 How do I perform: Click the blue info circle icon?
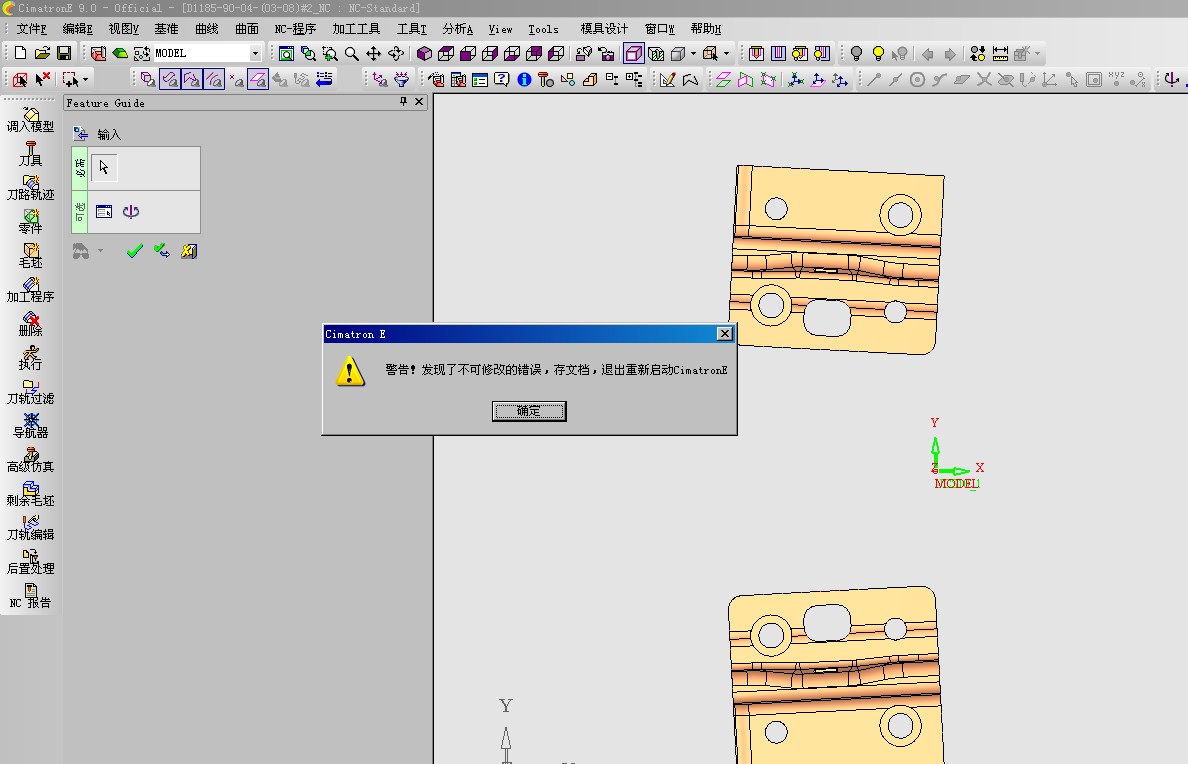click(x=524, y=80)
